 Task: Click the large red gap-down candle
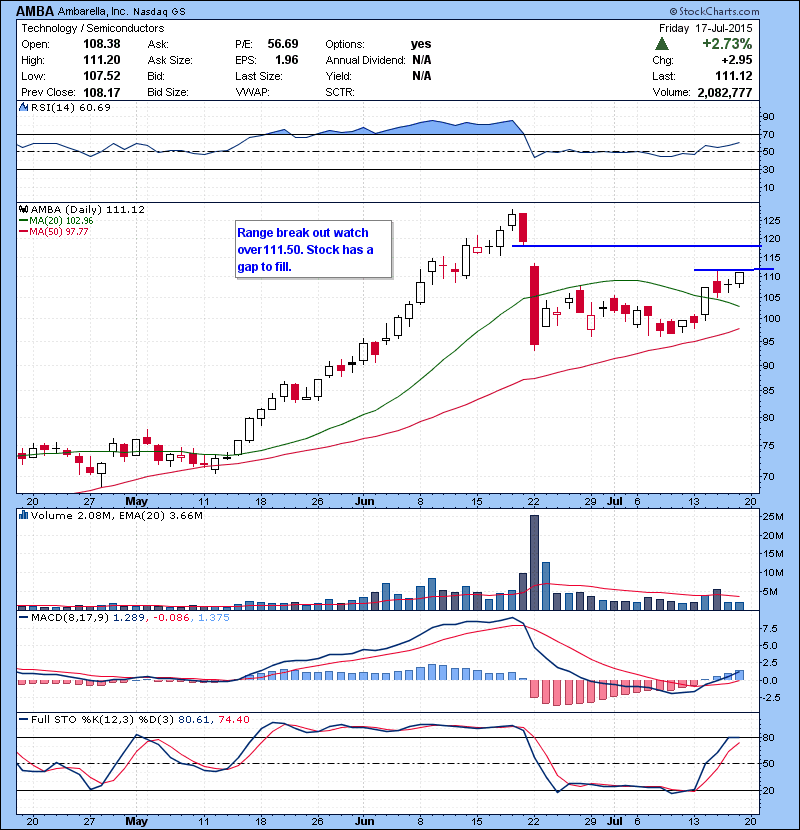point(534,306)
